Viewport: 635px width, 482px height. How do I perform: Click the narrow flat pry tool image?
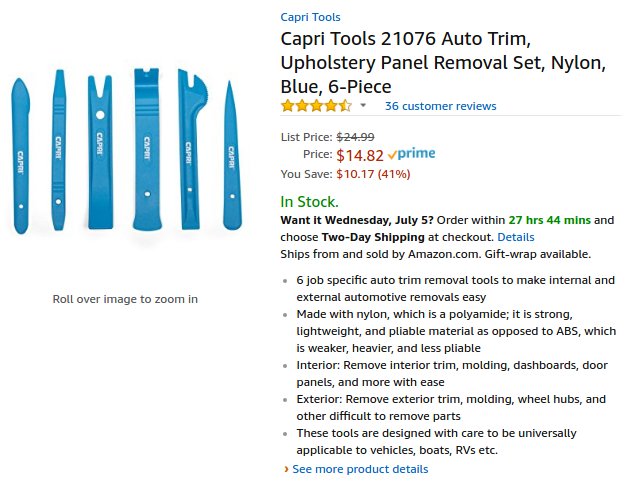(59, 150)
